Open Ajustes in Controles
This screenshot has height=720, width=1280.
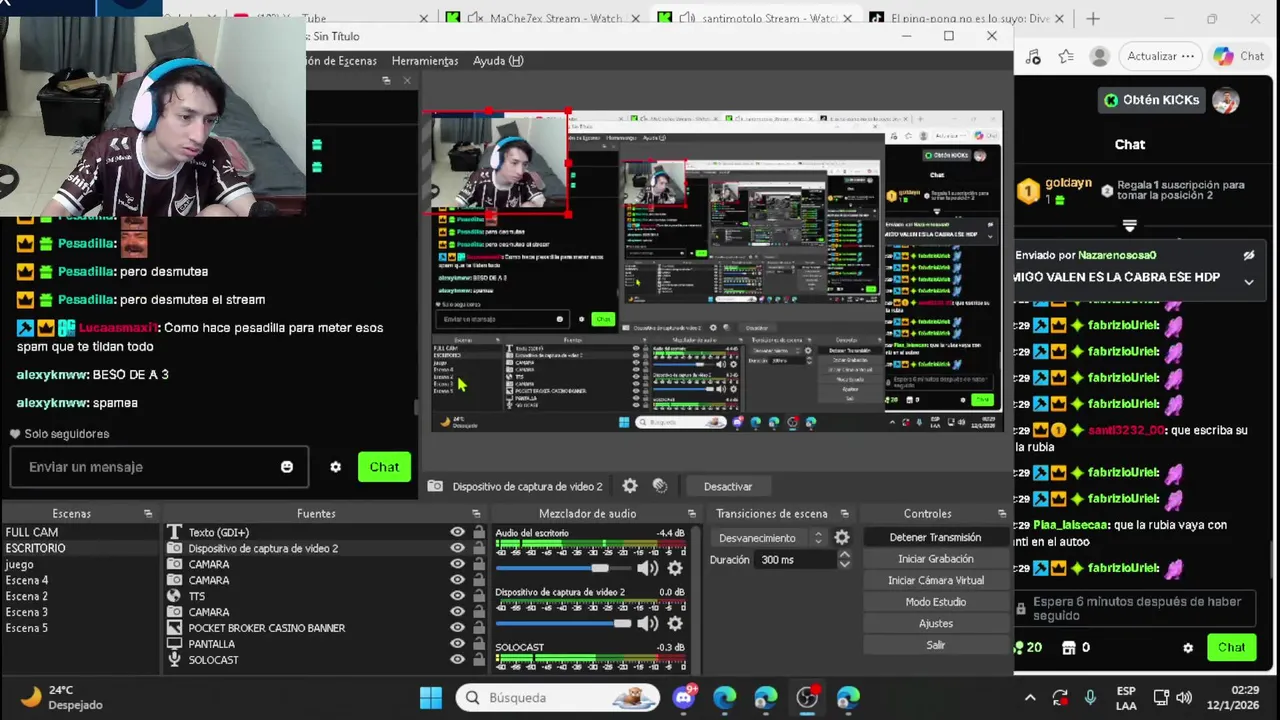pos(935,623)
